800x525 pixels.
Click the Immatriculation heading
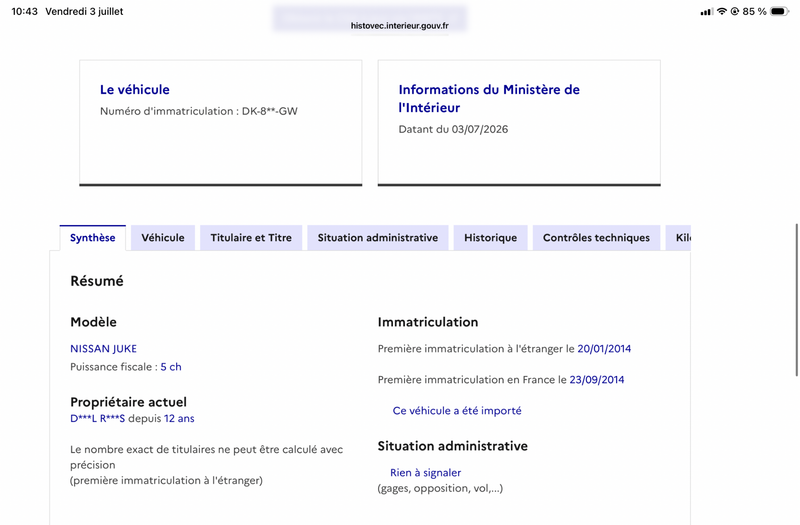(428, 322)
